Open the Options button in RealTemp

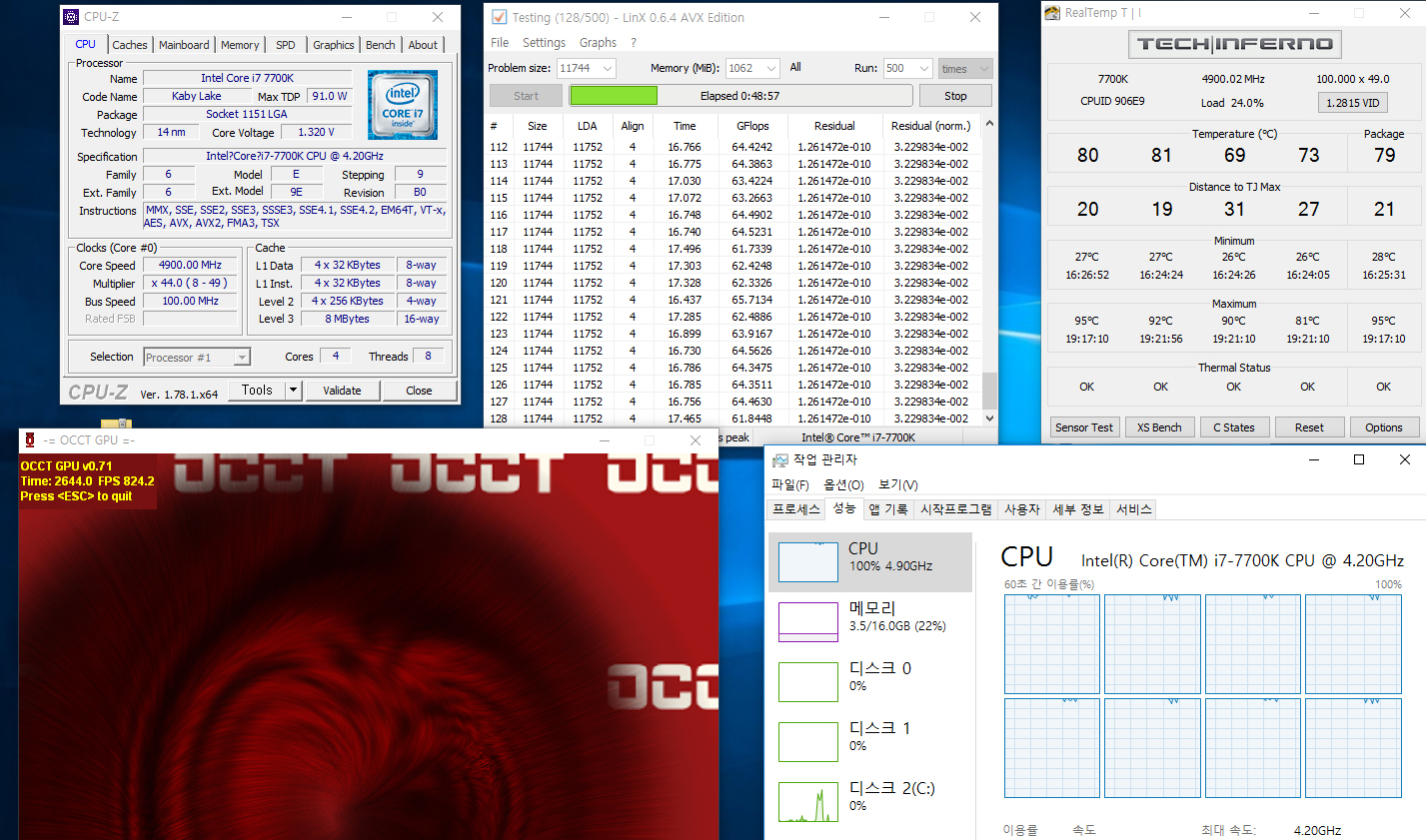coord(1384,427)
